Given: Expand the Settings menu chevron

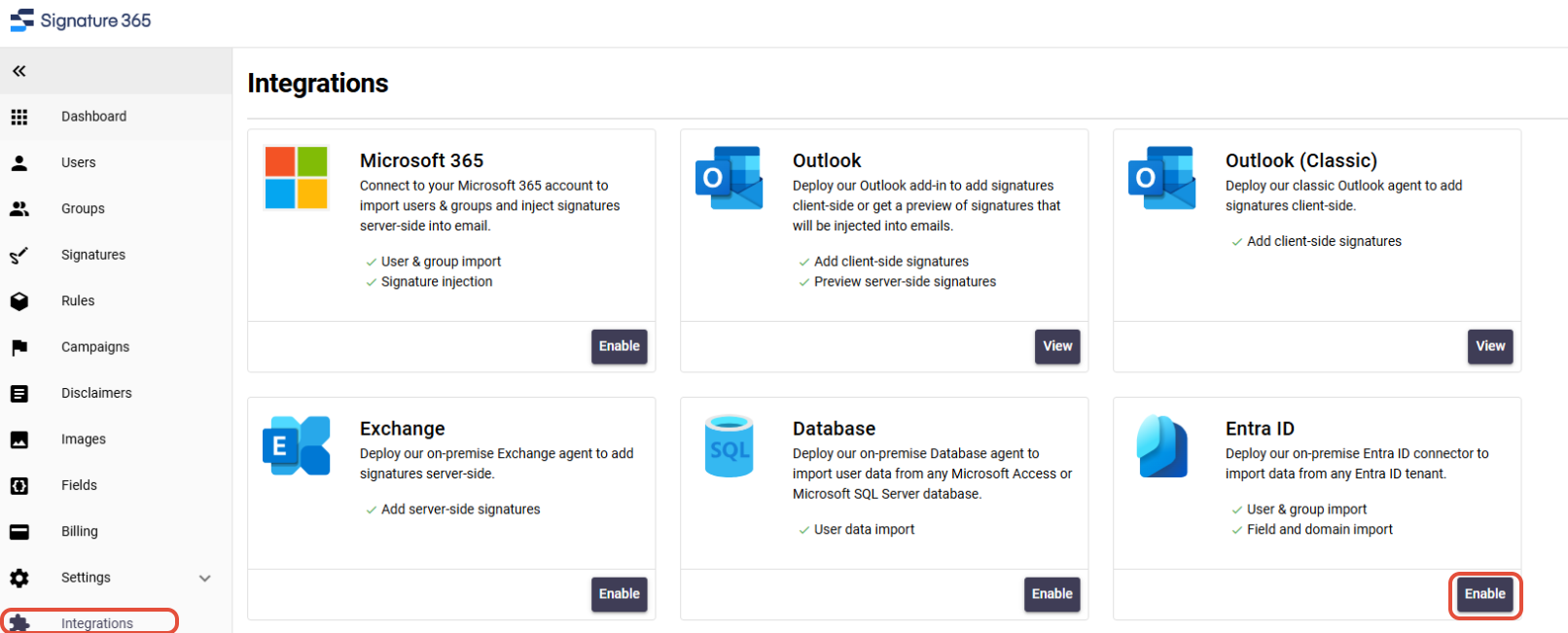Looking at the screenshot, I should coord(205,578).
